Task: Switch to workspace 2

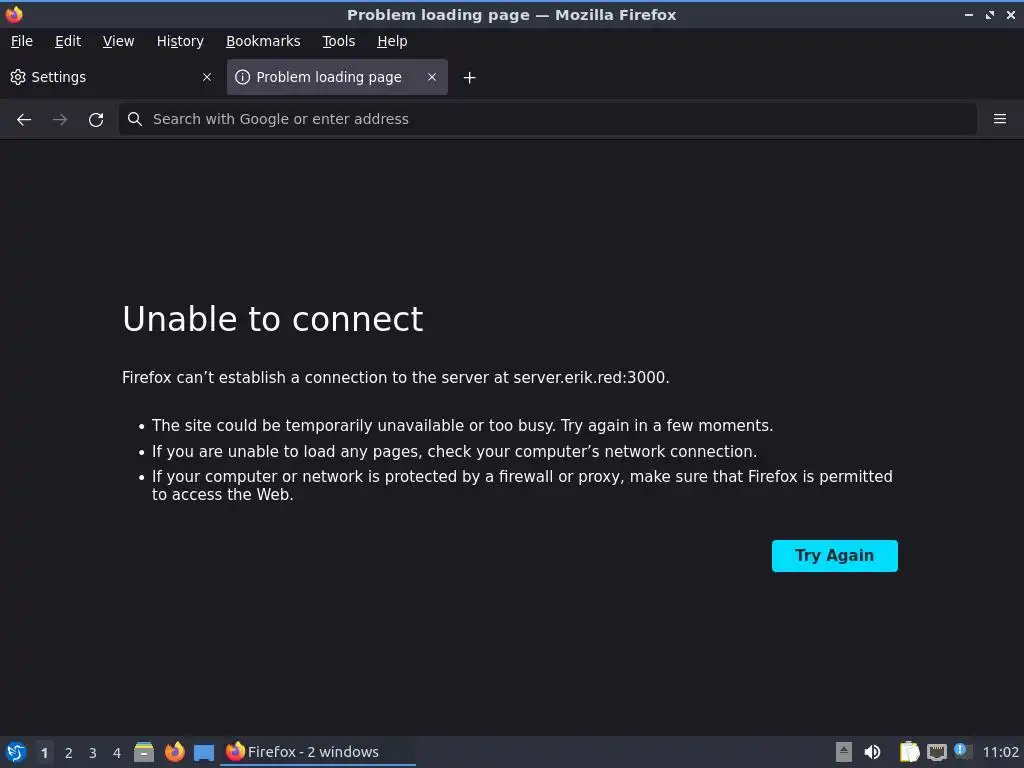Action: point(69,753)
